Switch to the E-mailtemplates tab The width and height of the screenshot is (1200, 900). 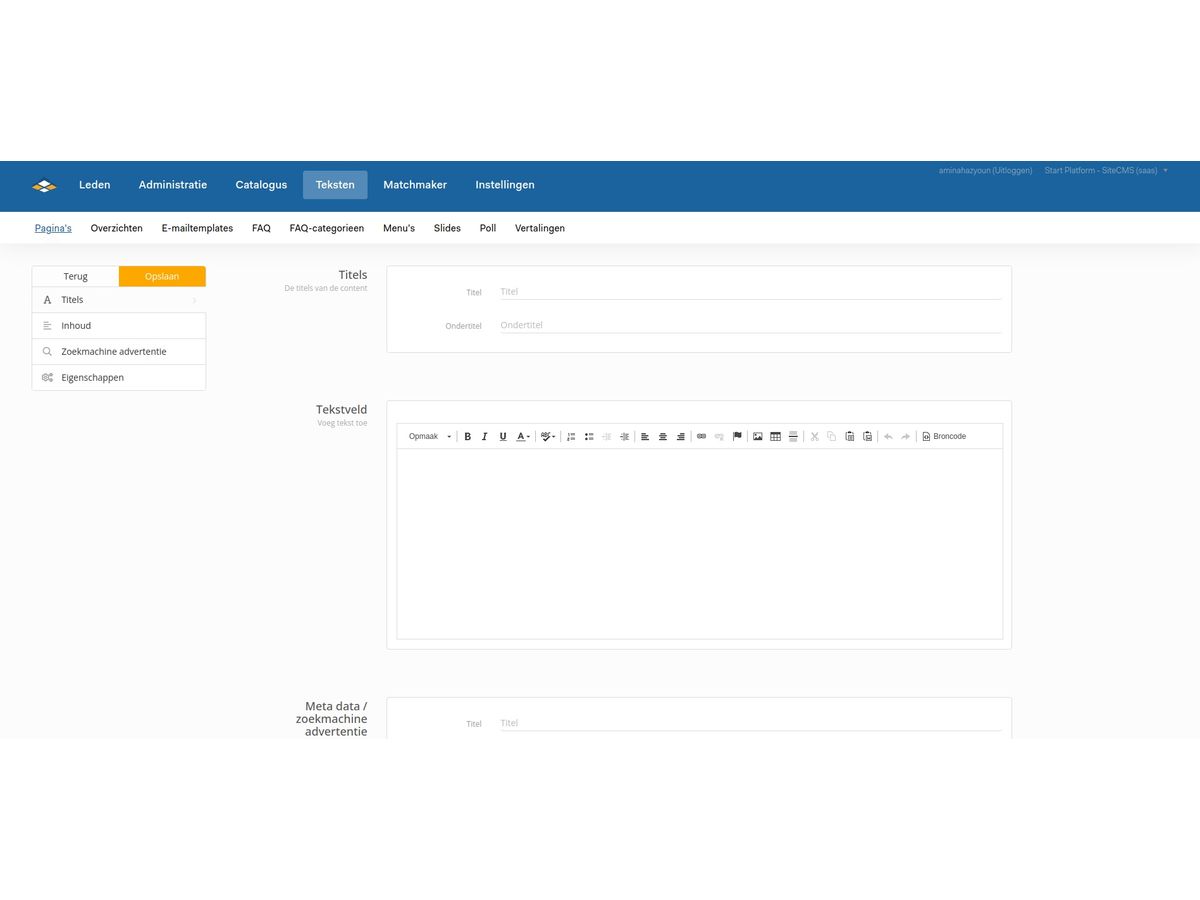coord(197,228)
